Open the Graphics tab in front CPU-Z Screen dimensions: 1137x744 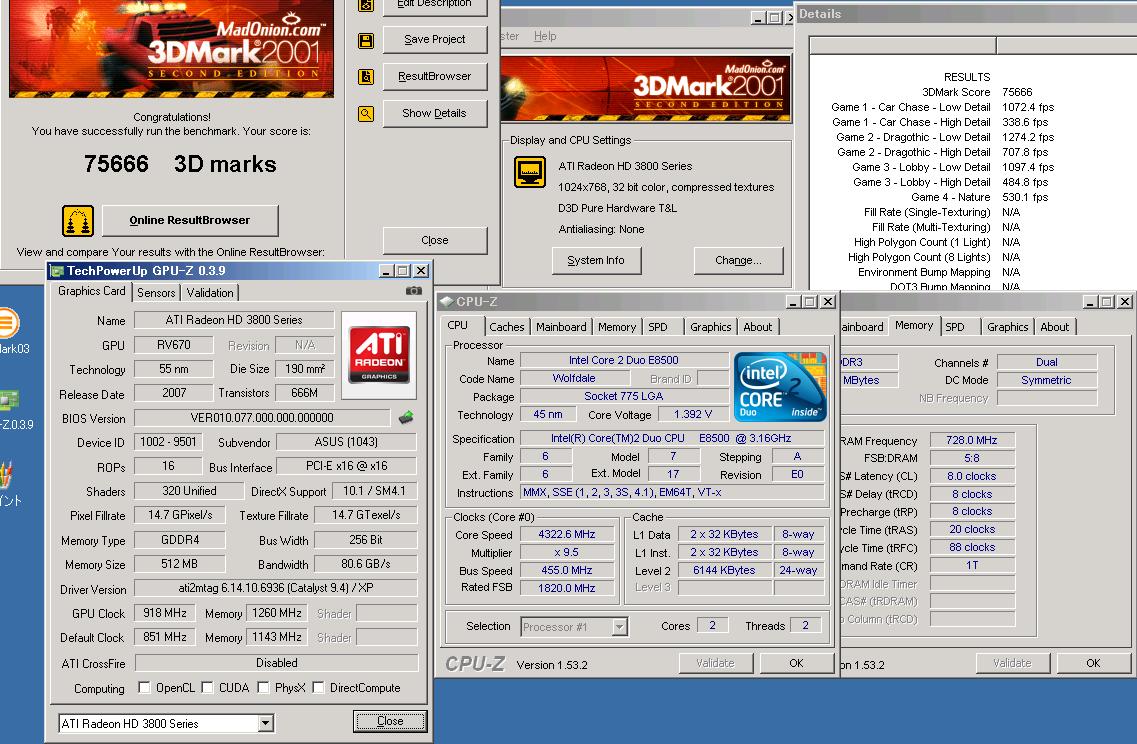(x=711, y=327)
